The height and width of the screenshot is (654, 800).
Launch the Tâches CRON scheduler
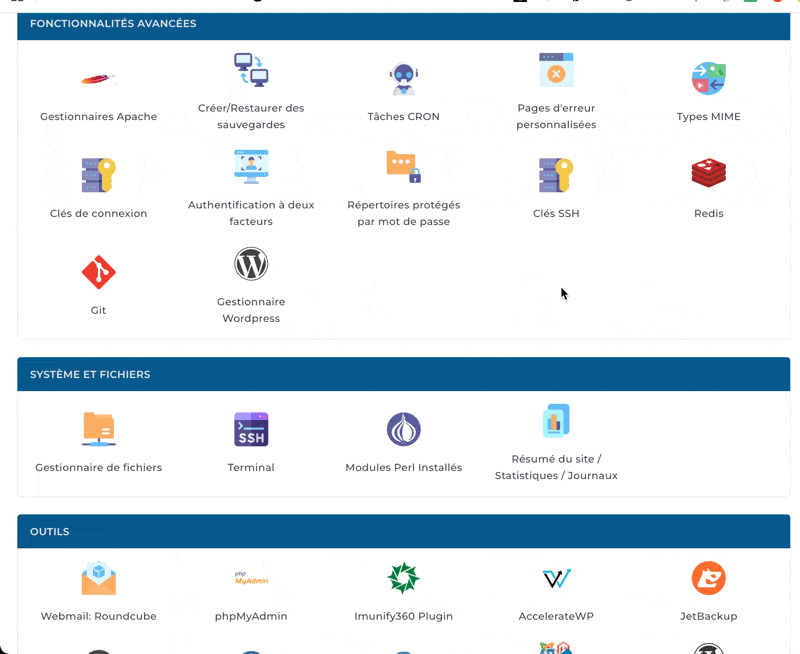403,90
